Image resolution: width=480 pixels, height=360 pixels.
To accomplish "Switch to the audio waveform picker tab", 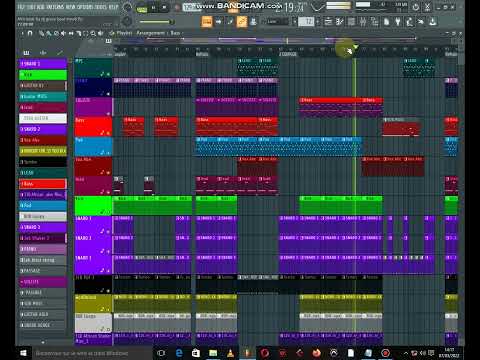I will point(43,53).
